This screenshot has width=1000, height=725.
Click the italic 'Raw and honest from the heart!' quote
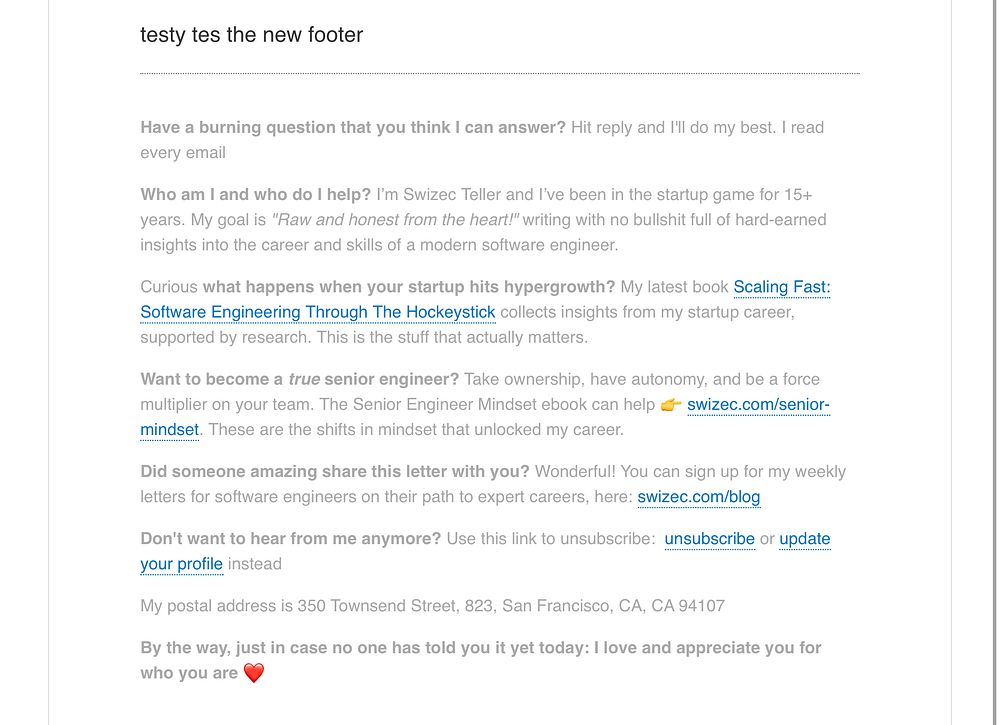pos(395,220)
